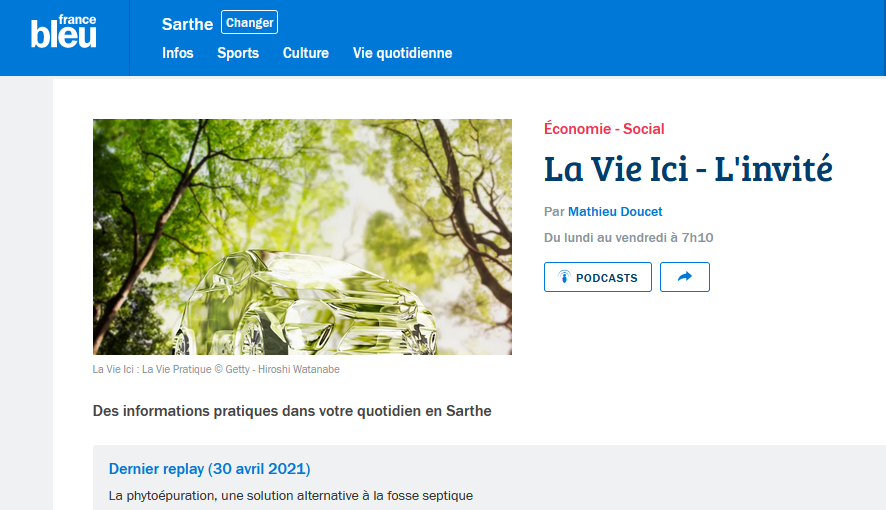The image size is (886, 510).
Task: Open the Sports menu
Action: (x=238, y=53)
